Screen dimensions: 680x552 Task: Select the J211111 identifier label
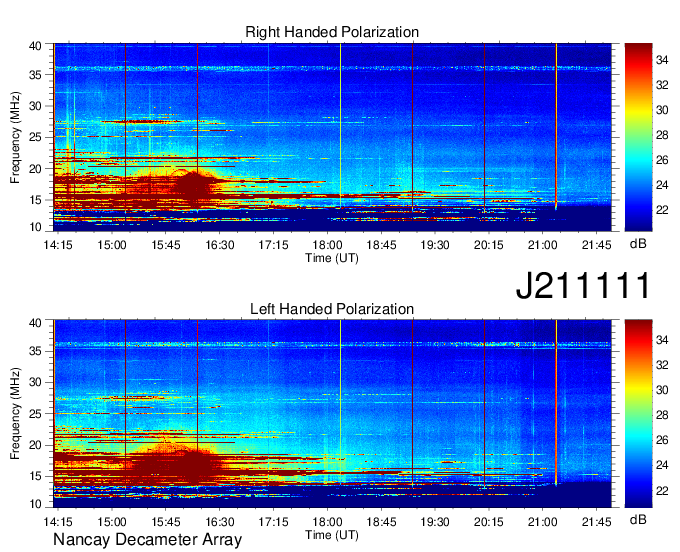[583, 285]
